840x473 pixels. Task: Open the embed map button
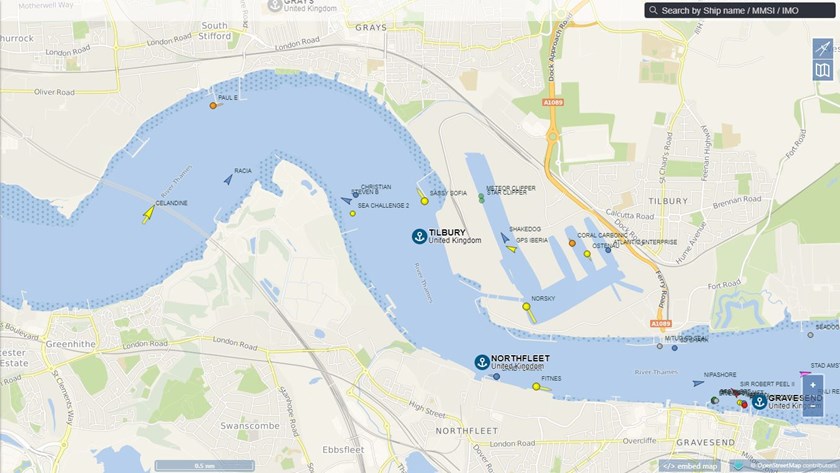tap(690, 466)
